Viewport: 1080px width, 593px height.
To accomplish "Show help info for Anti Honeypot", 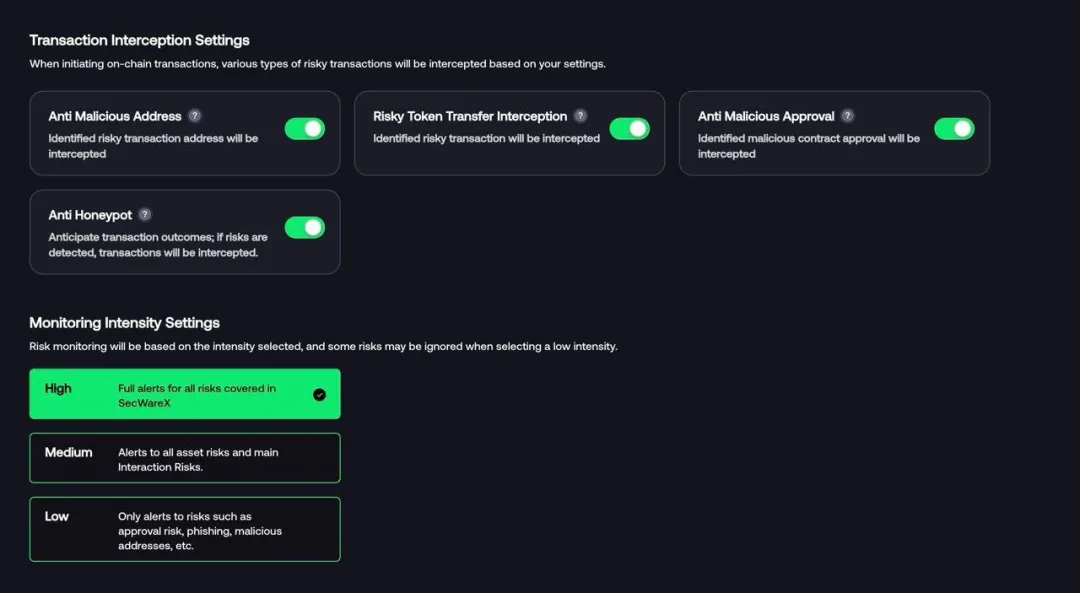I will (x=145, y=215).
